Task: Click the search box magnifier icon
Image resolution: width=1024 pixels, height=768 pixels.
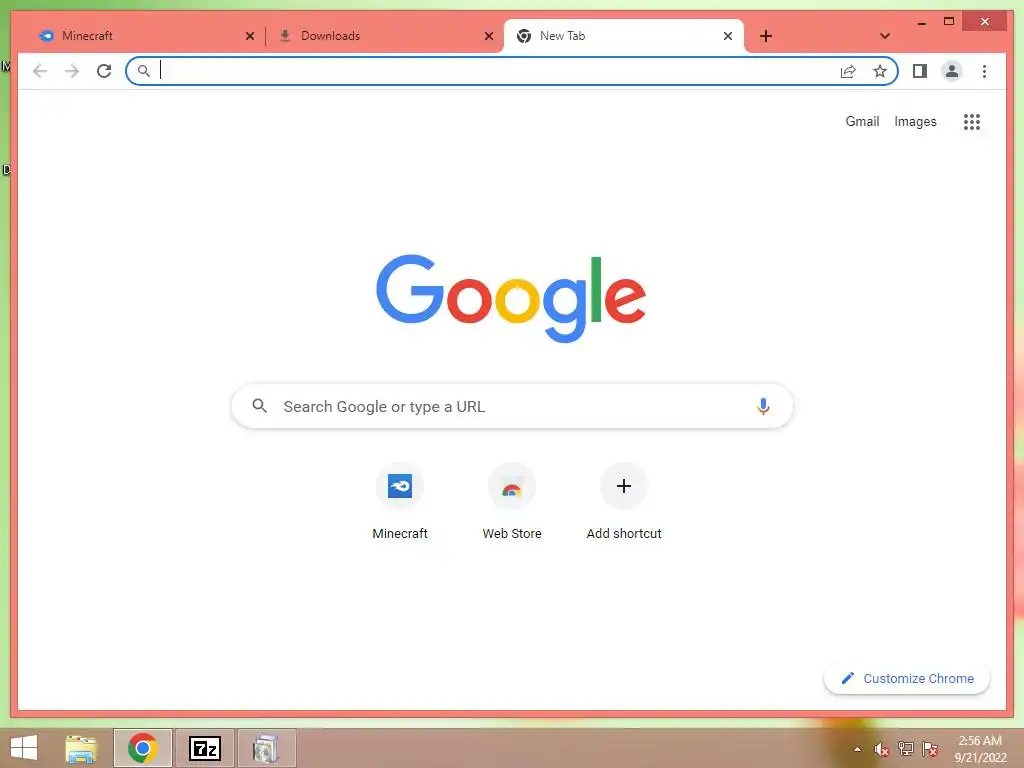Action: [x=259, y=406]
